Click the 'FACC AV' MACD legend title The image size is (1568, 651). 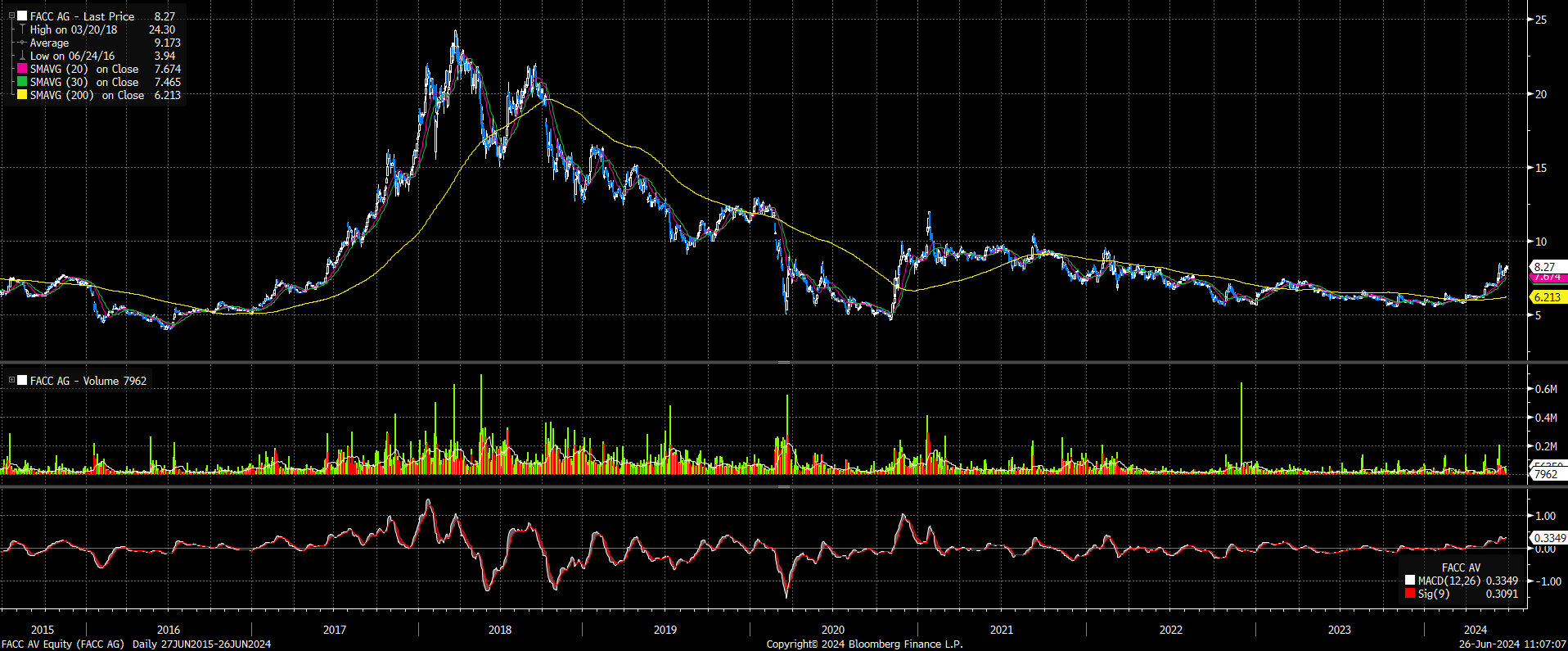coord(1461,567)
